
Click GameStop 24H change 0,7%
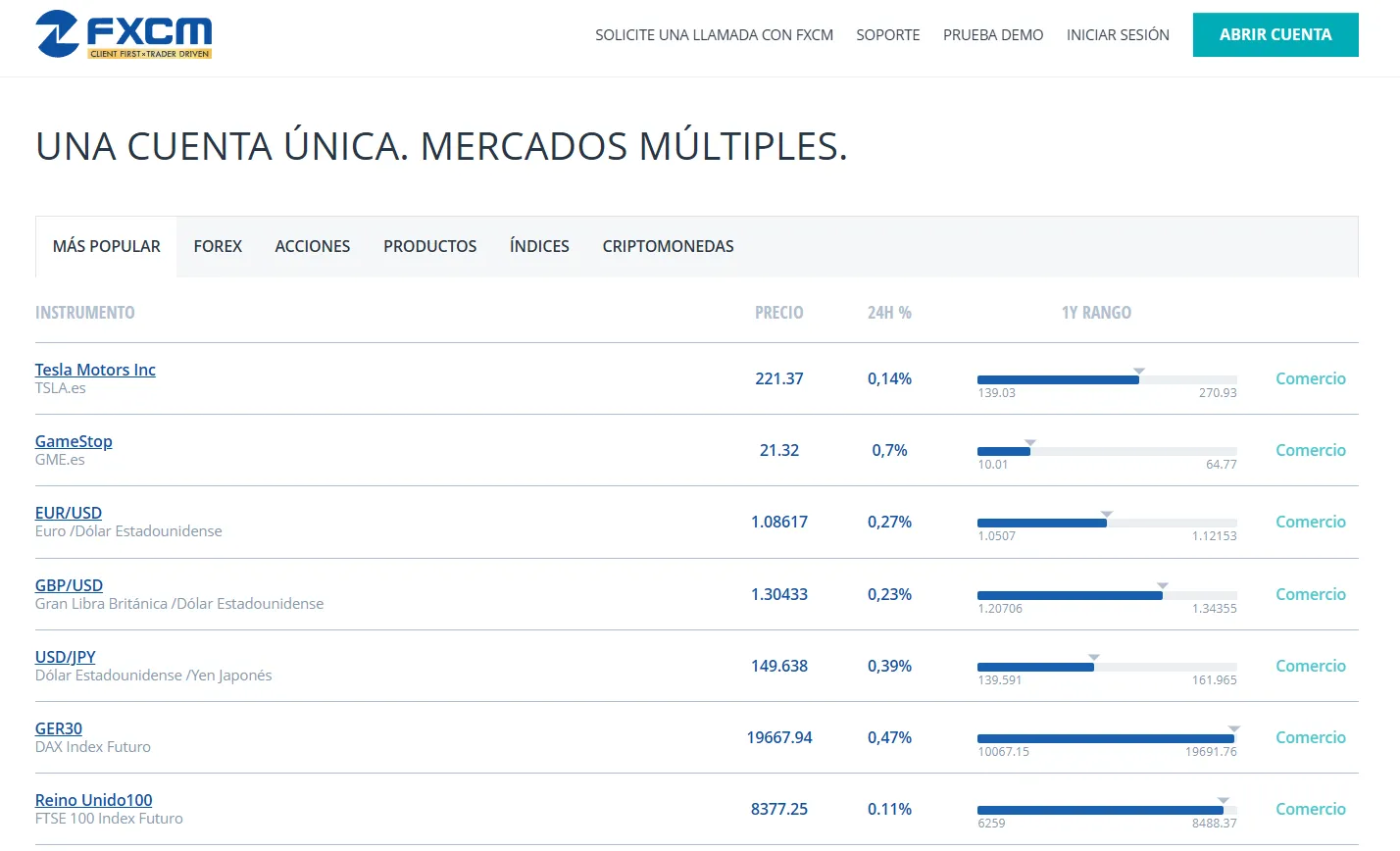889,450
